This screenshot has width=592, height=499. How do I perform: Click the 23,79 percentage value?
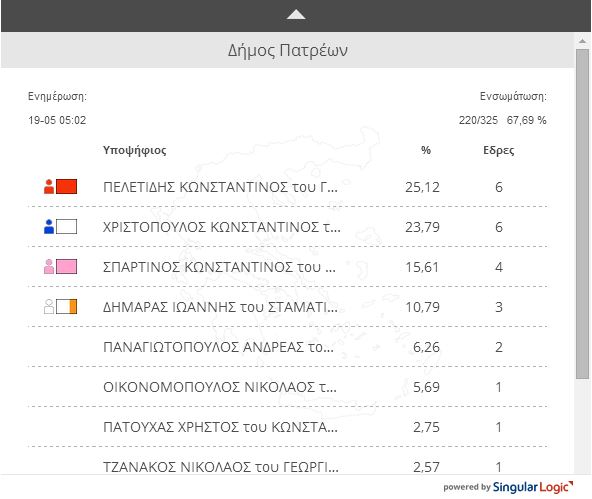point(422,227)
